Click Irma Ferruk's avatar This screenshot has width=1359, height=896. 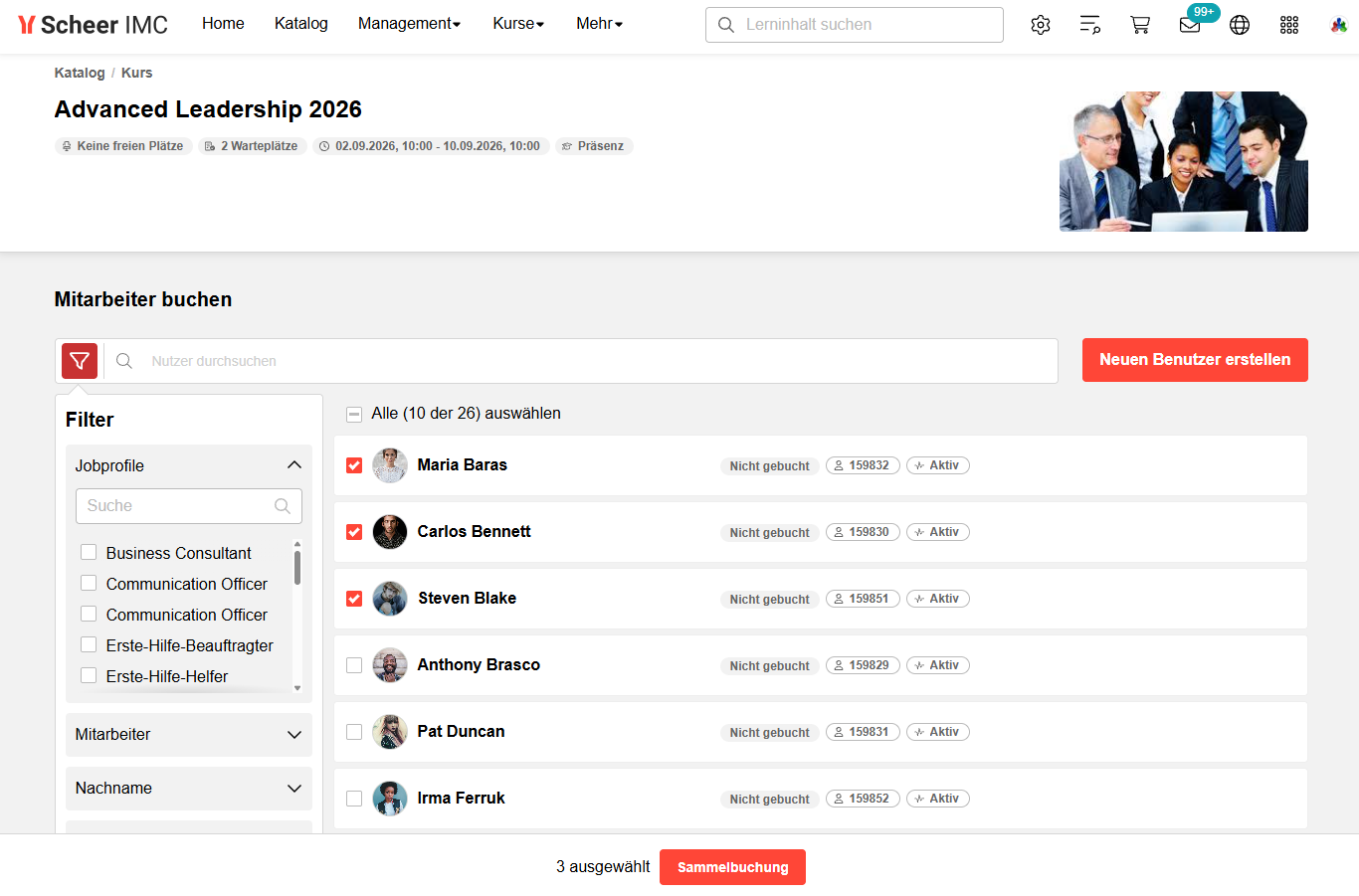(390, 799)
